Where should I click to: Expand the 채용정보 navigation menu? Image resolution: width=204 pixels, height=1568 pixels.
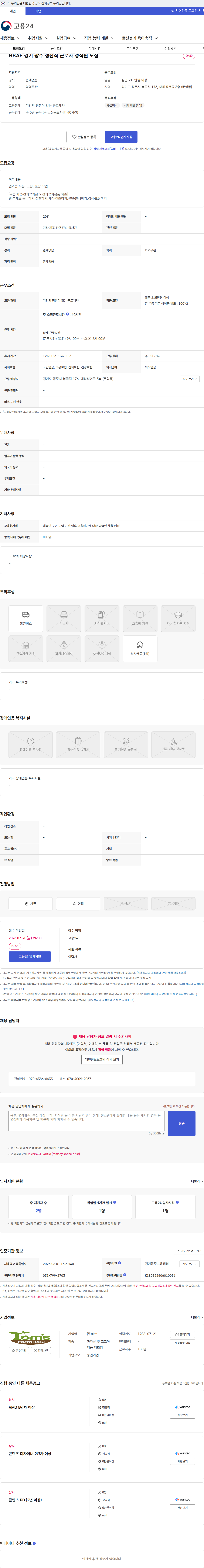coord(10,38)
